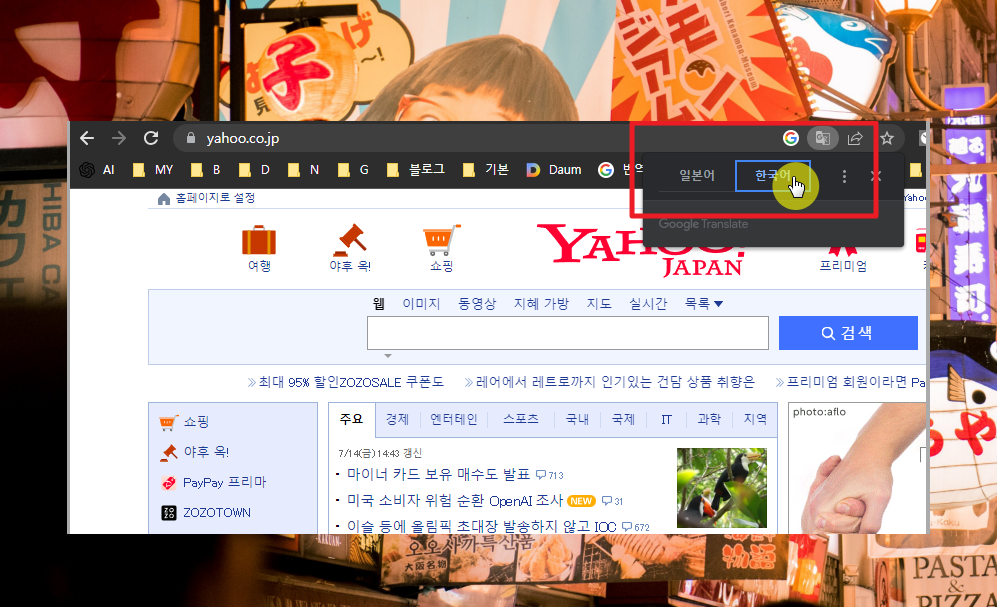This screenshot has width=997, height=607.
Task: Open 마이너 카드 보유 매수도 발표 headline
Action: pos(439,475)
